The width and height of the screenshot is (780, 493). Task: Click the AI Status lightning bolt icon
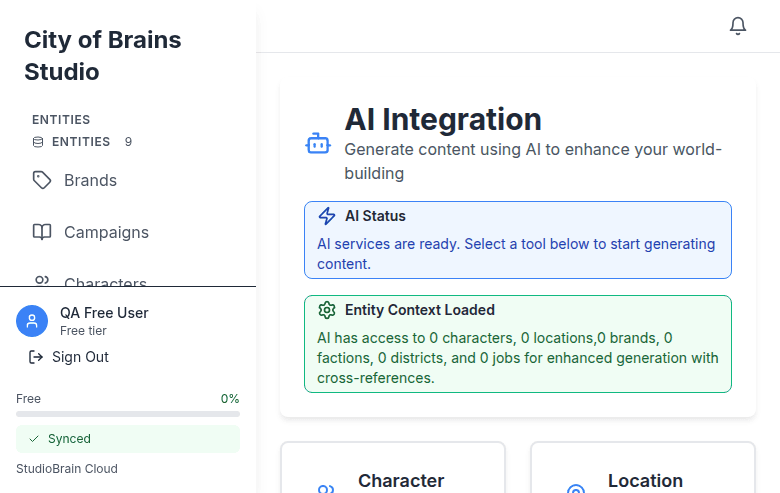coord(327,216)
